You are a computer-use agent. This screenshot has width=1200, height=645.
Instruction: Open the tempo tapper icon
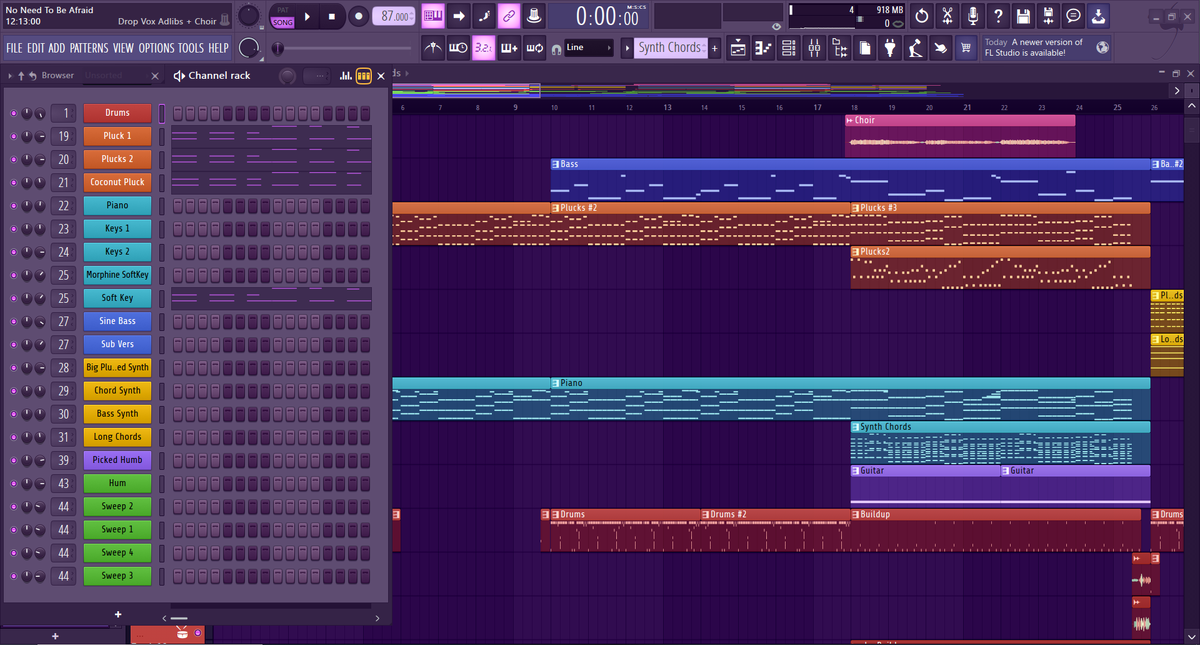pos(914,47)
